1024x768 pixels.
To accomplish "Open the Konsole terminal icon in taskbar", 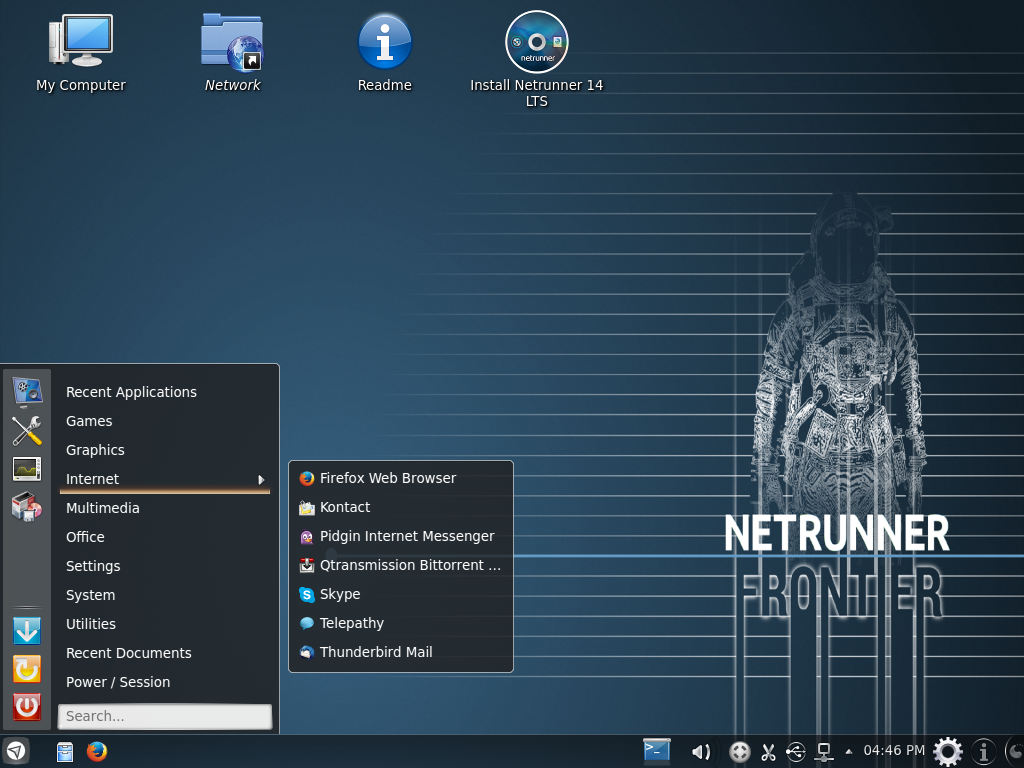I will tap(657, 750).
